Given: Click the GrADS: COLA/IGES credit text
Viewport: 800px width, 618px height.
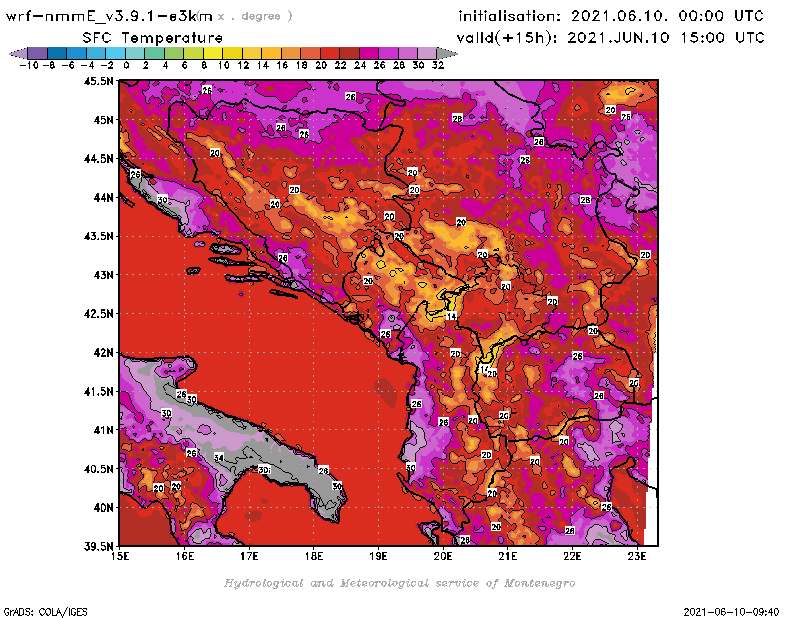Looking at the screenshot, I should [x=45, y=611].
